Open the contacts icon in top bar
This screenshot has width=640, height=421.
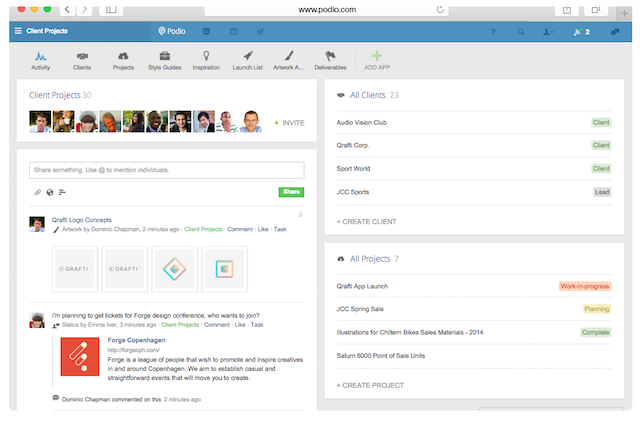tap(207, 31)
